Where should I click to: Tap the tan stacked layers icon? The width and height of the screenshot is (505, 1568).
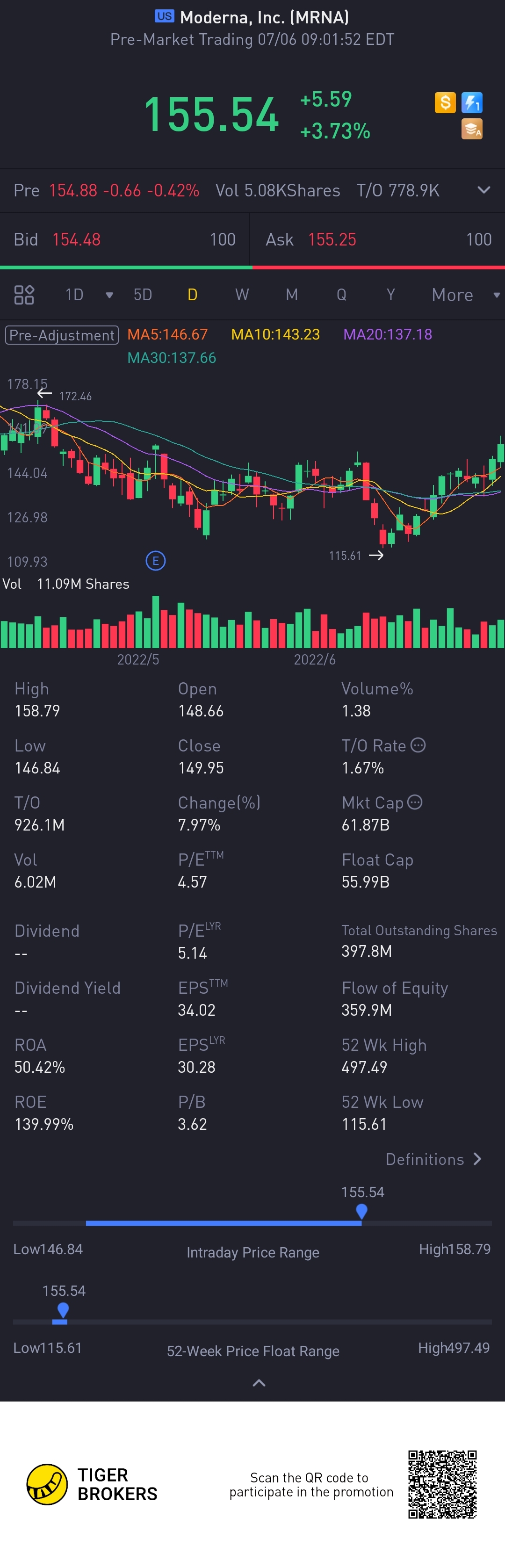[472, 129]
